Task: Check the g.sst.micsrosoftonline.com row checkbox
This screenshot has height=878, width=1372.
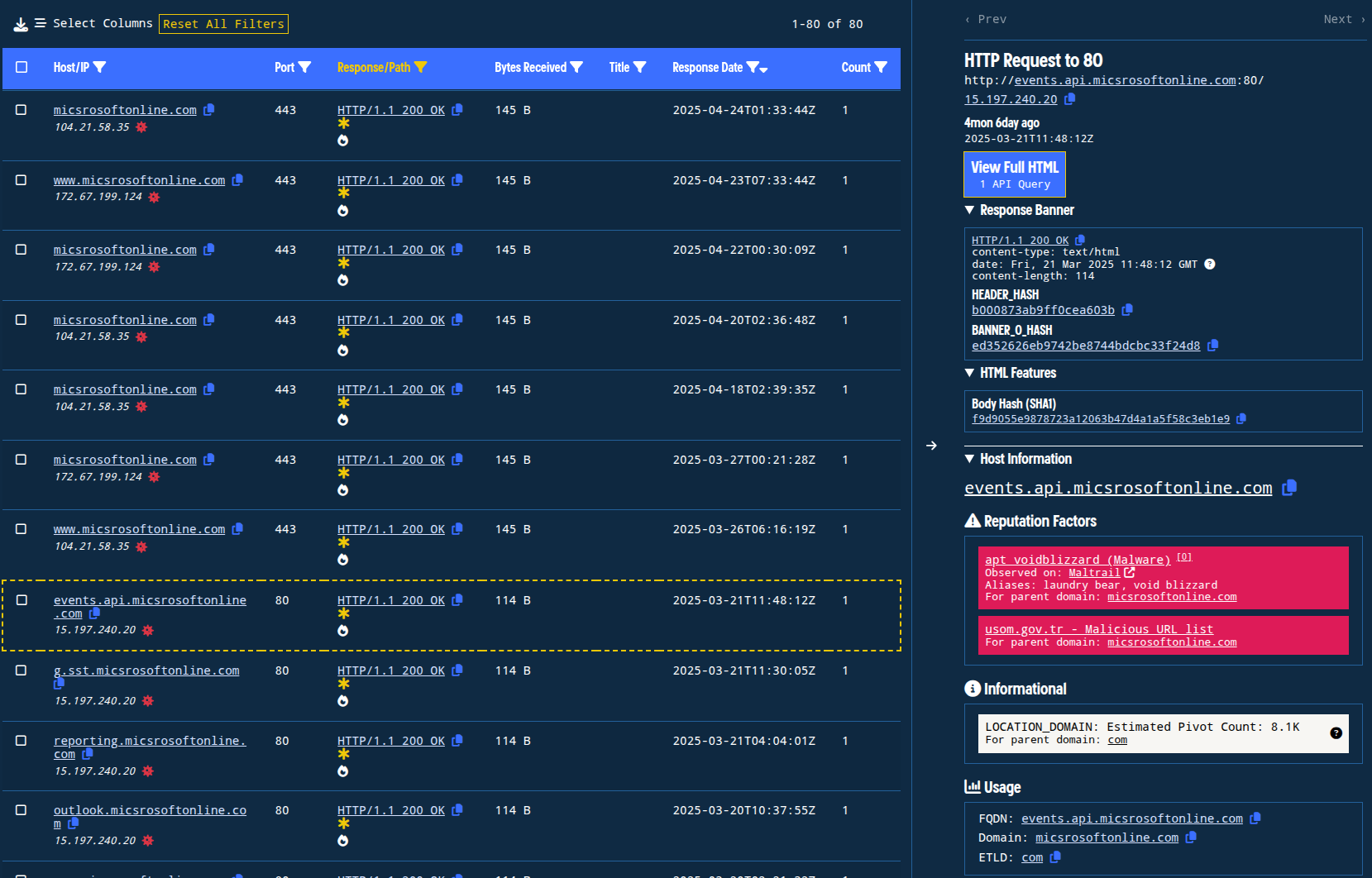Action: pyautogui.click(x=22, y=670)
